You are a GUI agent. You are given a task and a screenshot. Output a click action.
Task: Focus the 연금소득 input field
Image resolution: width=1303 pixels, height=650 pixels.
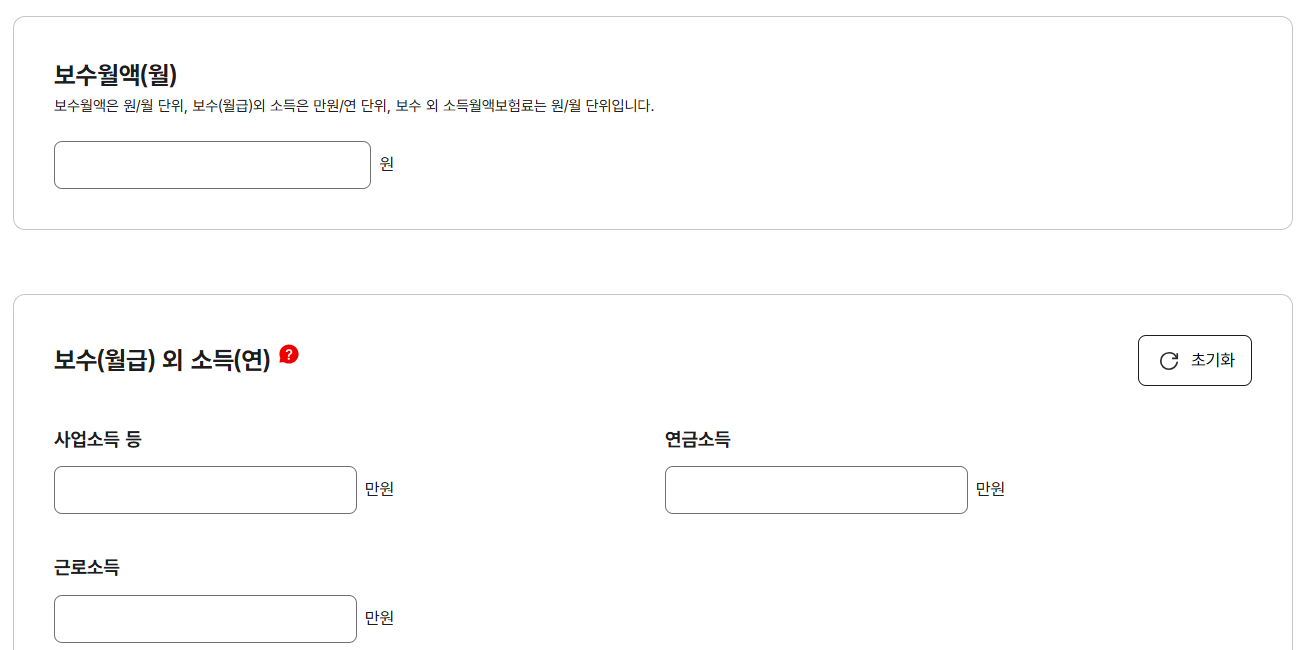(815, 490)
